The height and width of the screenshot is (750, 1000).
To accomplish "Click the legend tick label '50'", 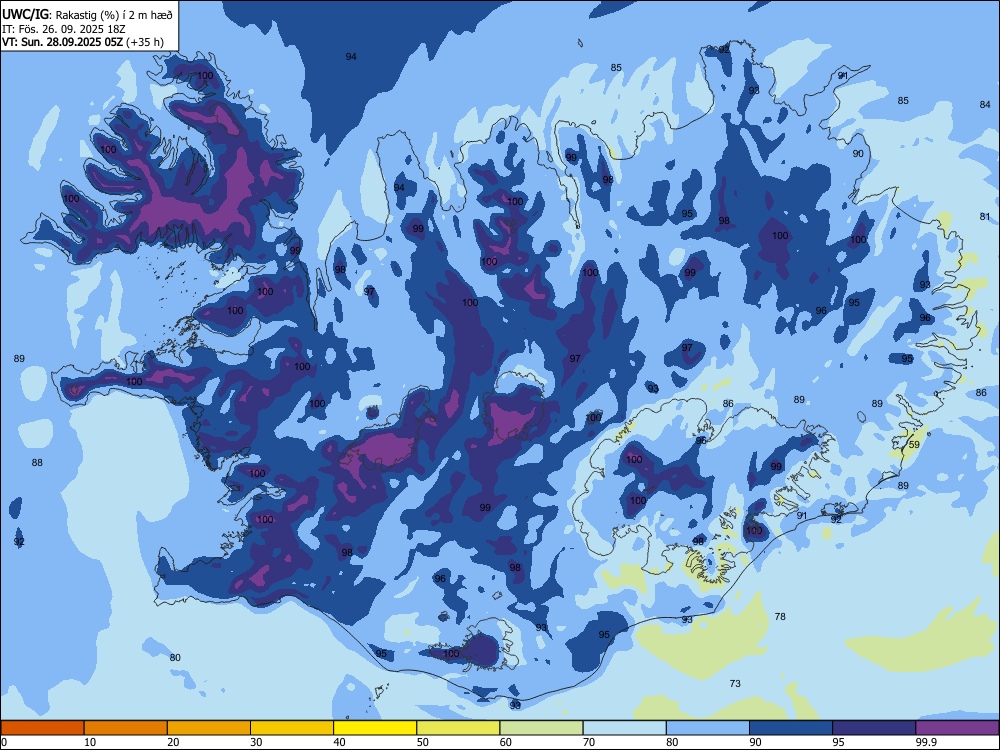I will (x=422, y=742).
